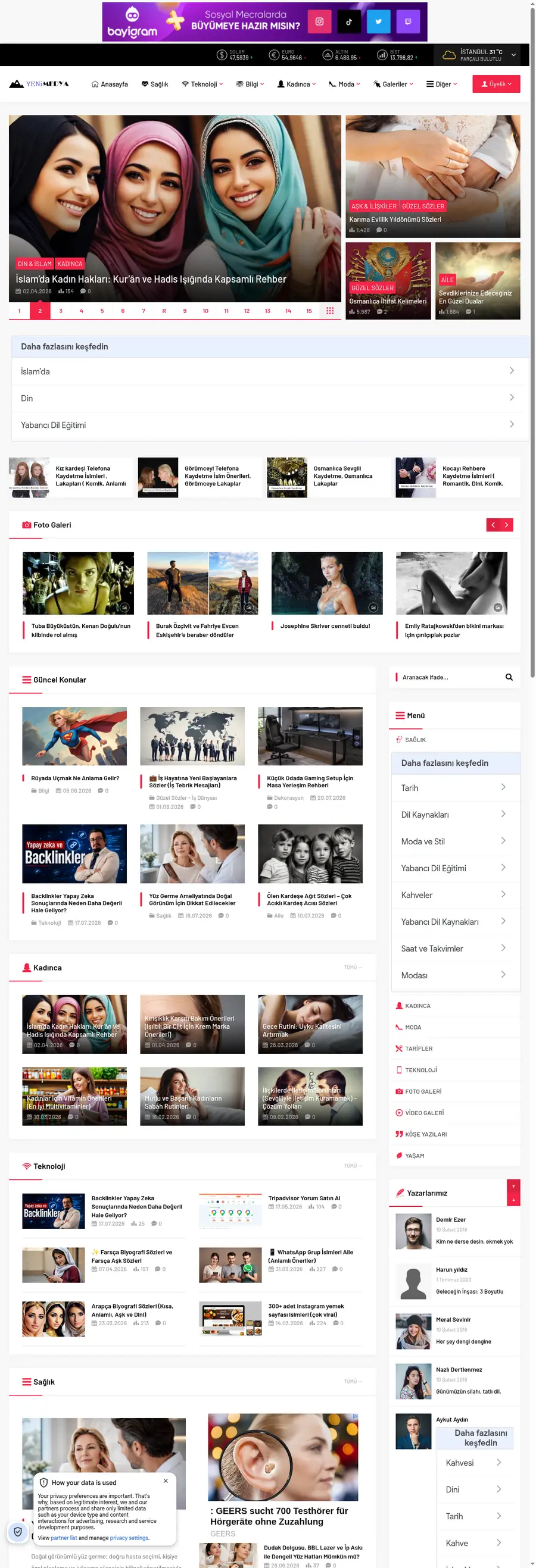
Task: Open the Diğer menu dropdown
Action: point(441,84)
